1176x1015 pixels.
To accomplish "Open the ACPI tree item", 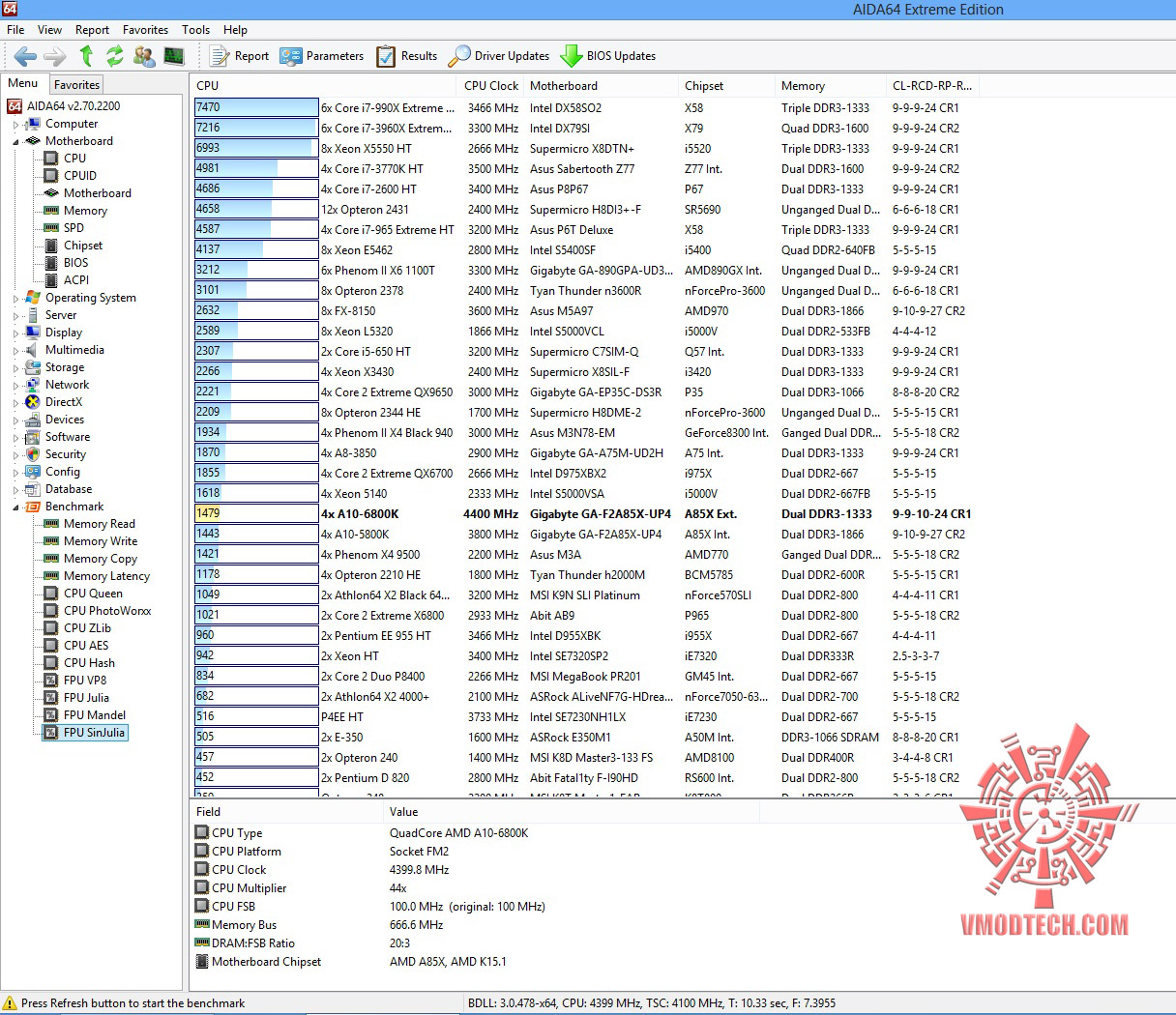I will pos(76,280).
